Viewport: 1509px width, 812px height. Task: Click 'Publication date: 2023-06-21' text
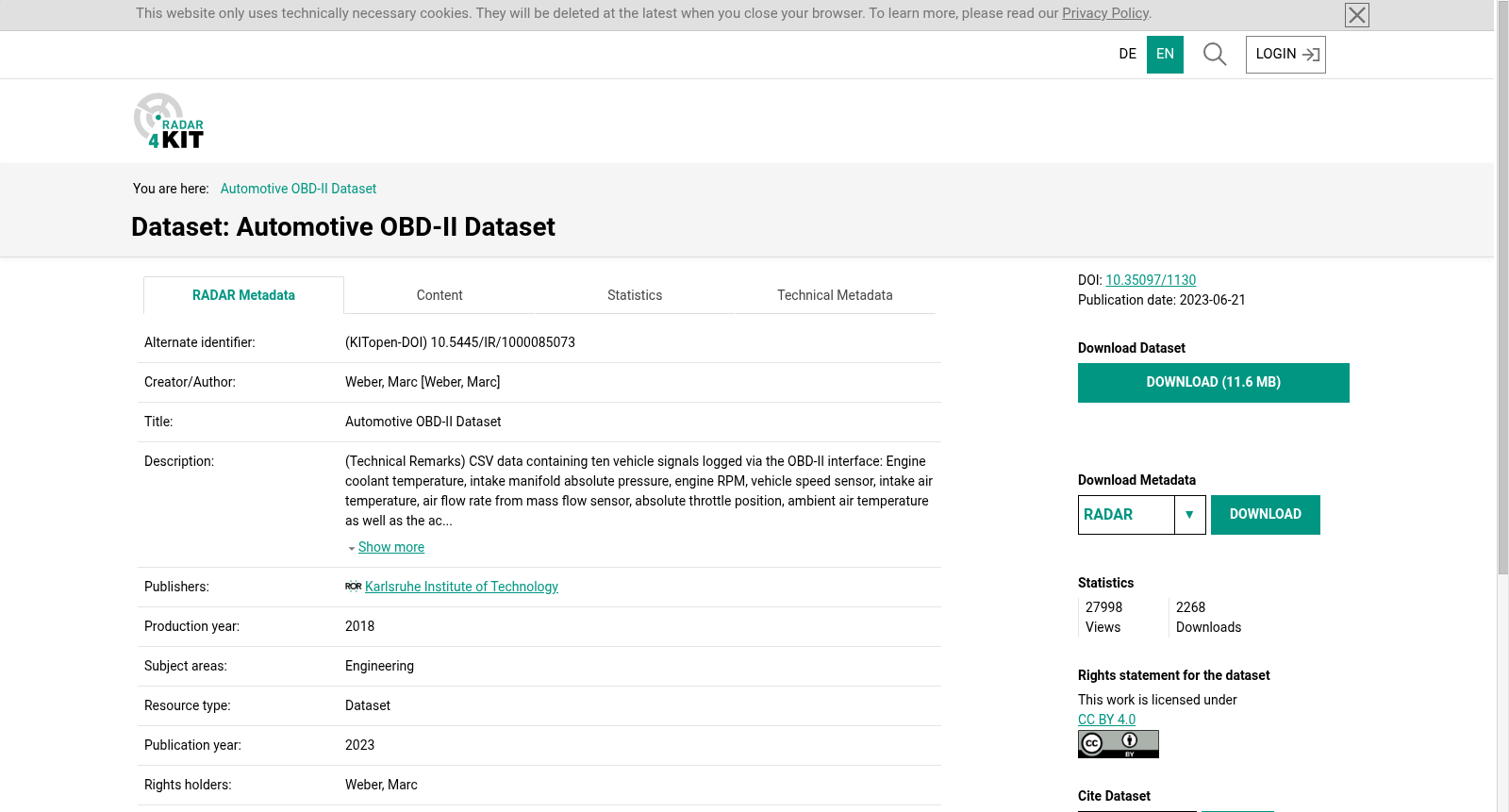click(x=1162, y=300)
